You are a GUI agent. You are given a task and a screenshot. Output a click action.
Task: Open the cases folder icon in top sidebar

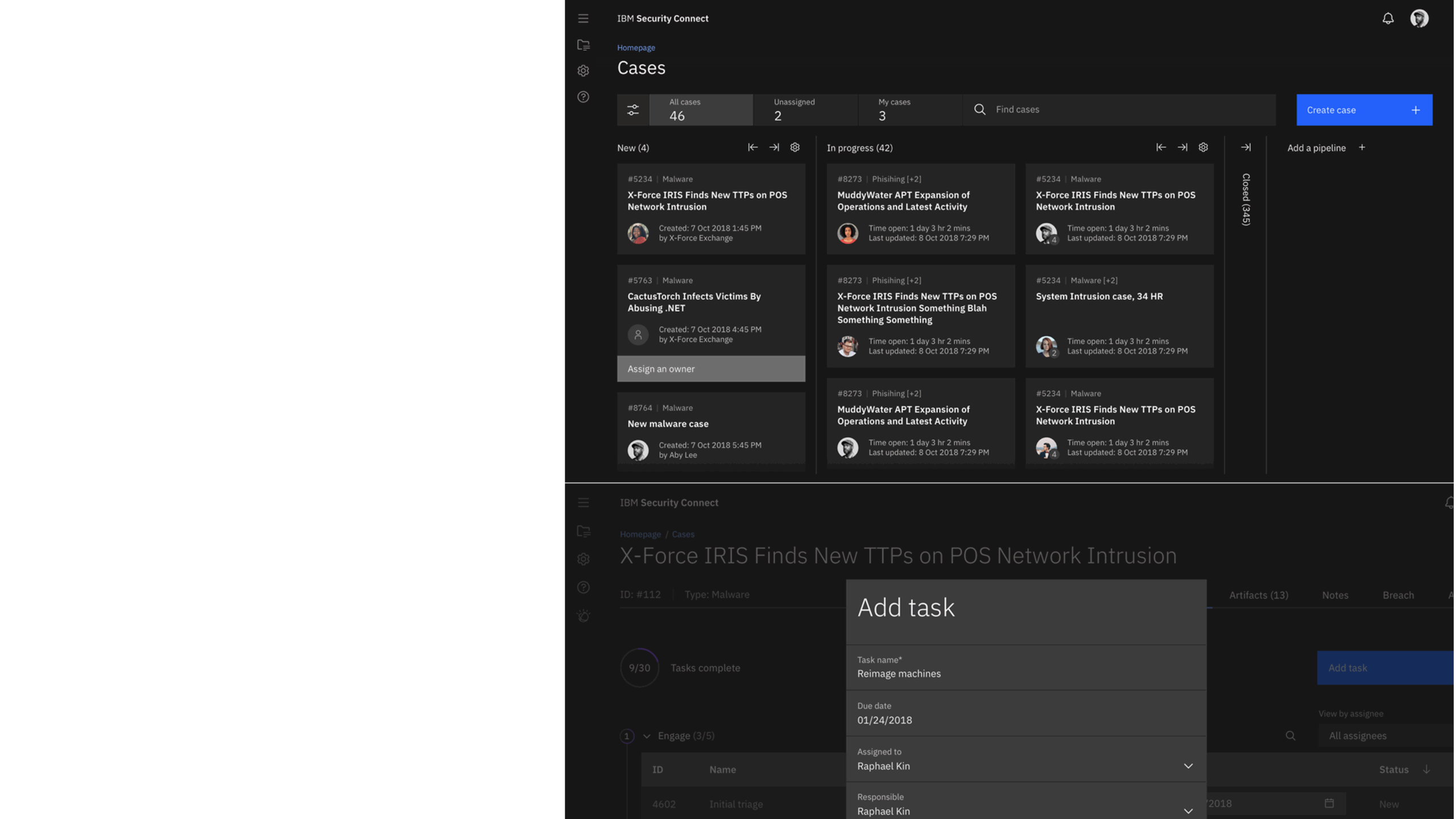[583, 45]
